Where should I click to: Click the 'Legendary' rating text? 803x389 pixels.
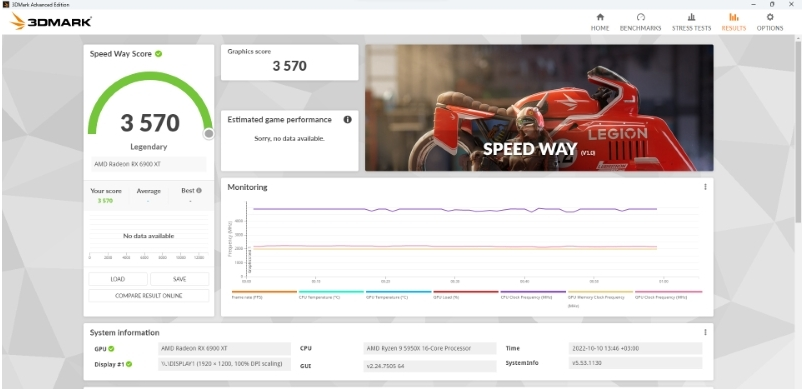(x=149, y=147)
